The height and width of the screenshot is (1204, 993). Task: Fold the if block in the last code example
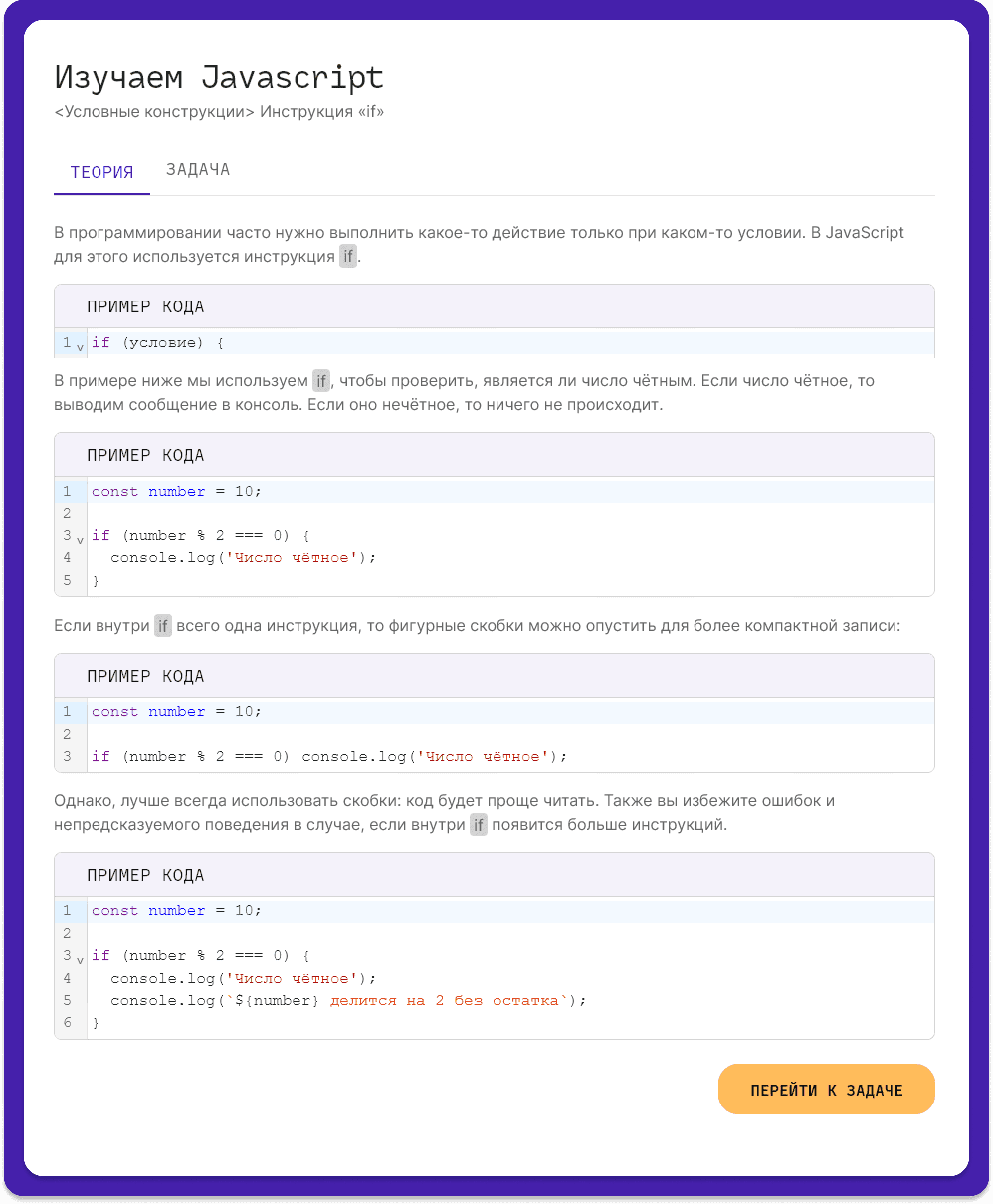coord(80,960)
